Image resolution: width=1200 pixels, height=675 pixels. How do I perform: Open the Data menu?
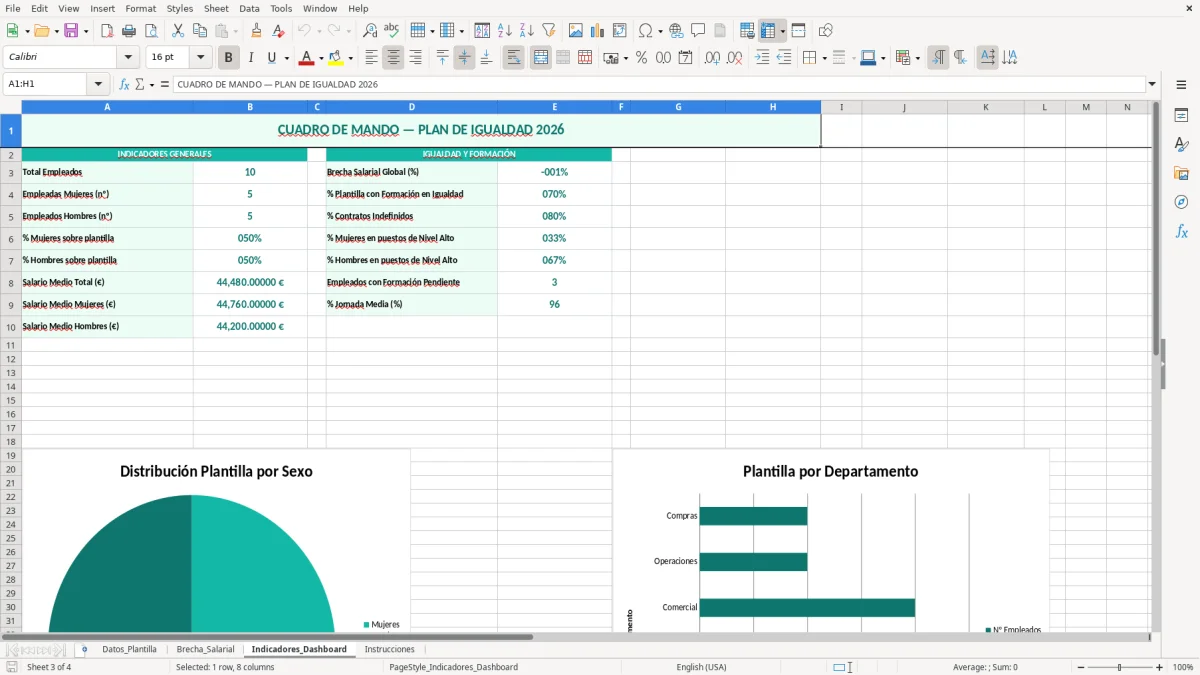coord(249,8)
